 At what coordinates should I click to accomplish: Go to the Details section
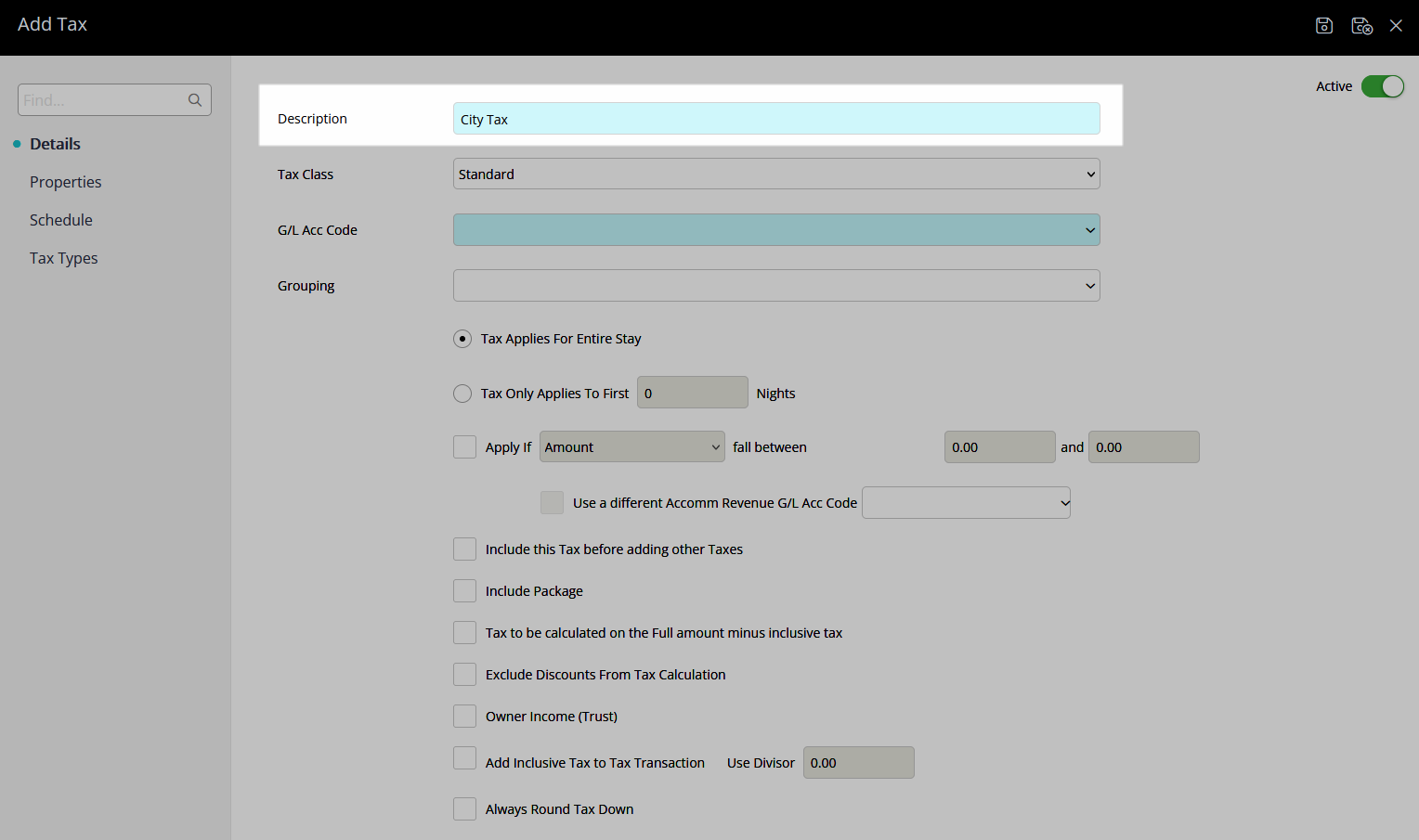click(55, 144)
